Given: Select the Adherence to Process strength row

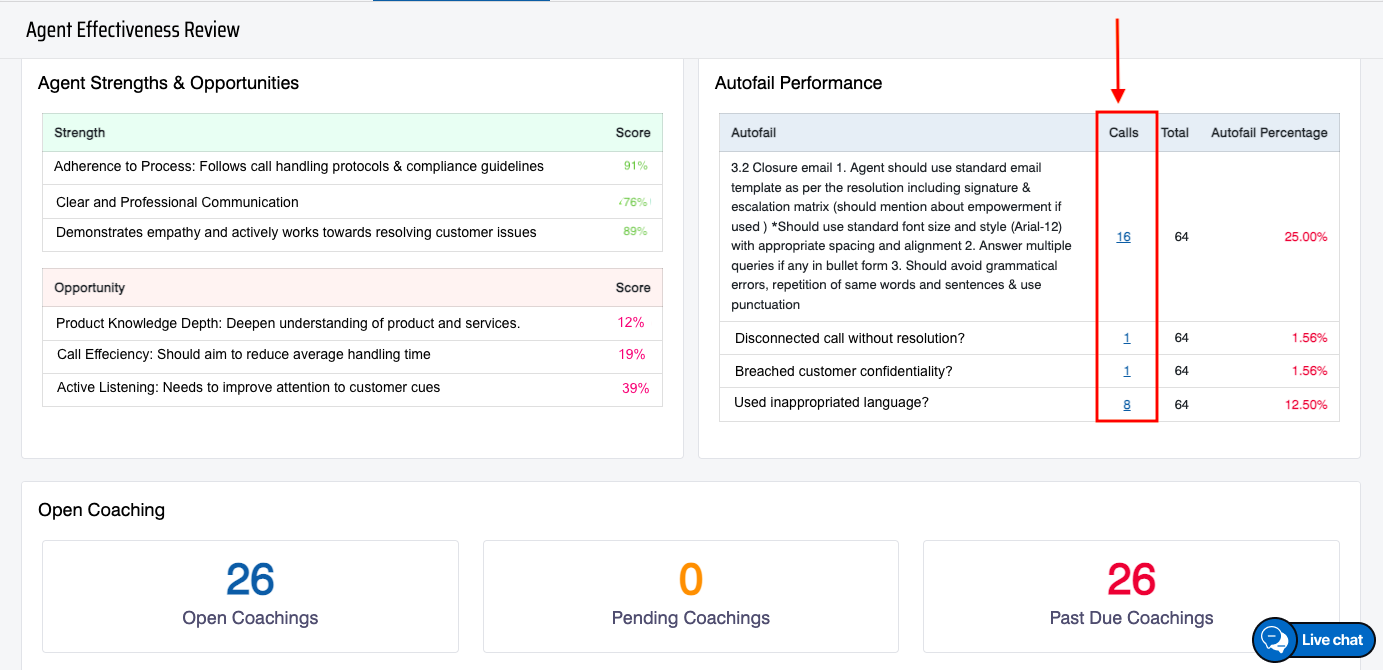Looking at the screenshot, I should click(x=299, y=167).
